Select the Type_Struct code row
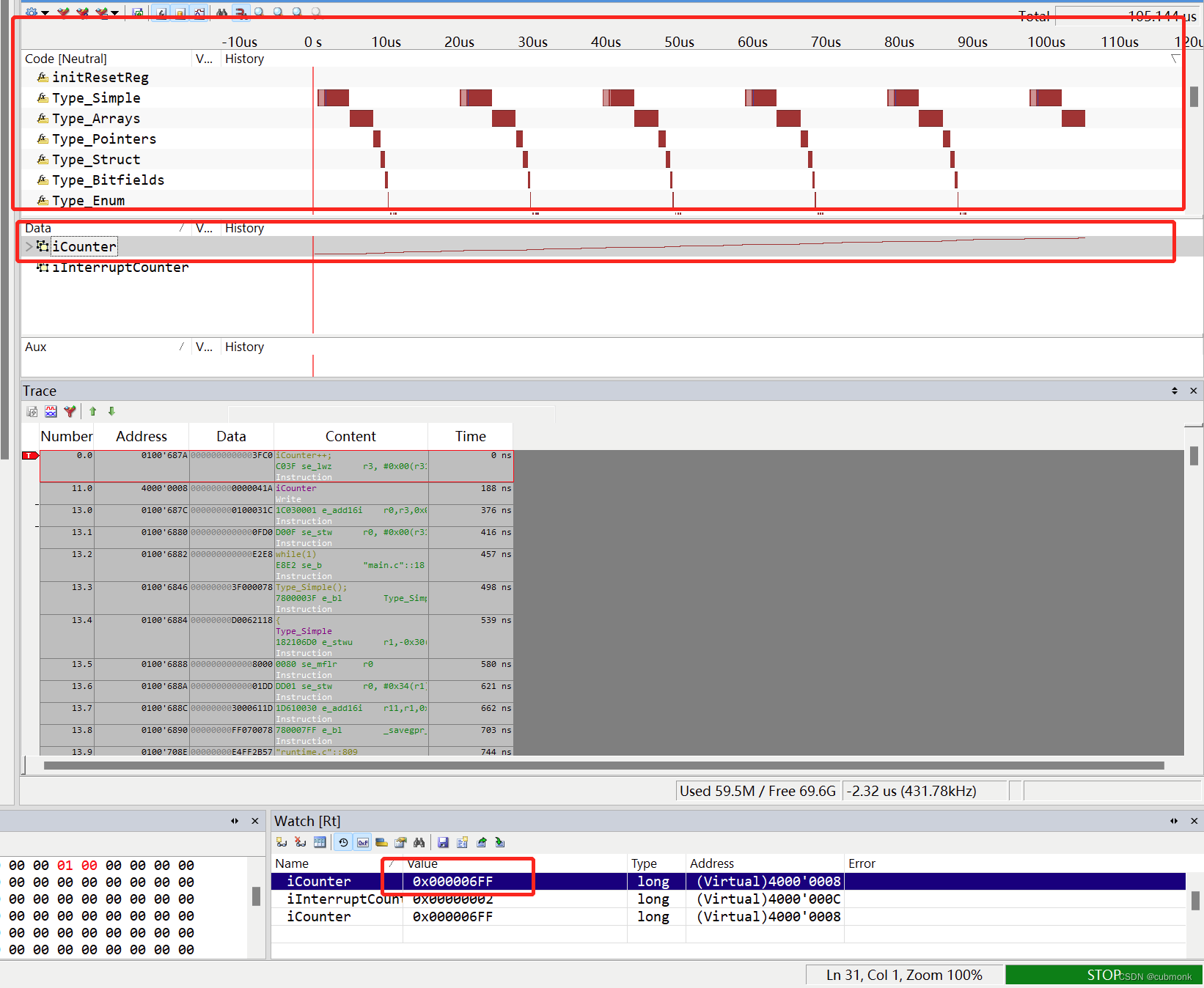This screenshot has width=1204, height=988. coord(96,160)
